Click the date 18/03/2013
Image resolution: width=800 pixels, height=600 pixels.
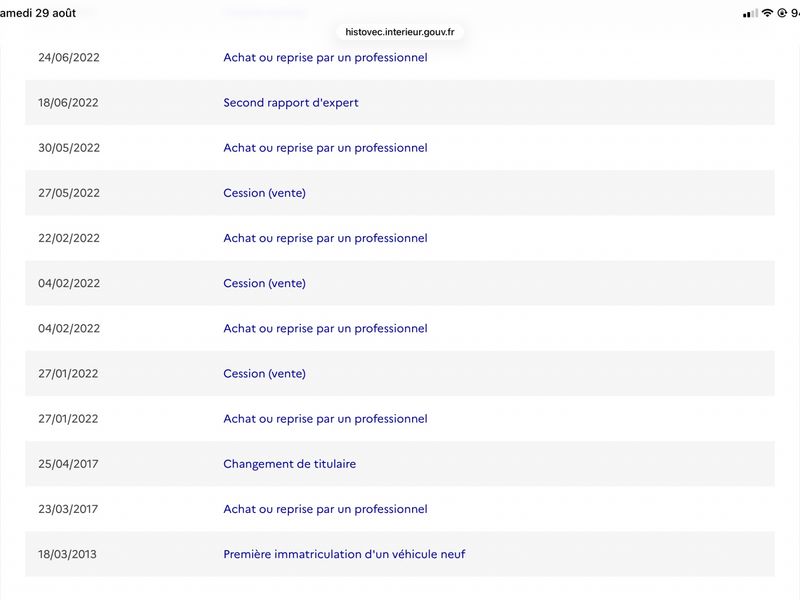(67, 554)
